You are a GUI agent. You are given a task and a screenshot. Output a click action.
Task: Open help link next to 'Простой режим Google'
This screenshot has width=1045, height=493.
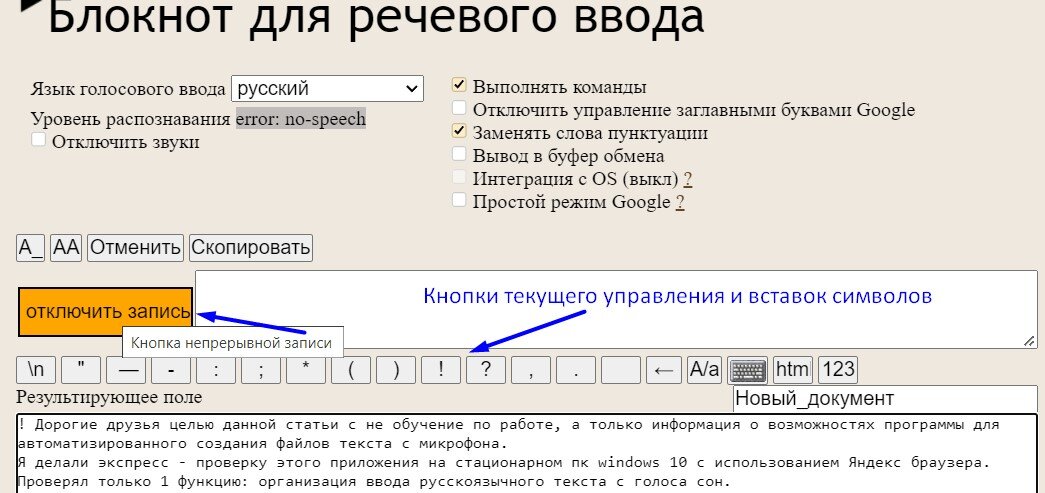click(x=680, y=202)
